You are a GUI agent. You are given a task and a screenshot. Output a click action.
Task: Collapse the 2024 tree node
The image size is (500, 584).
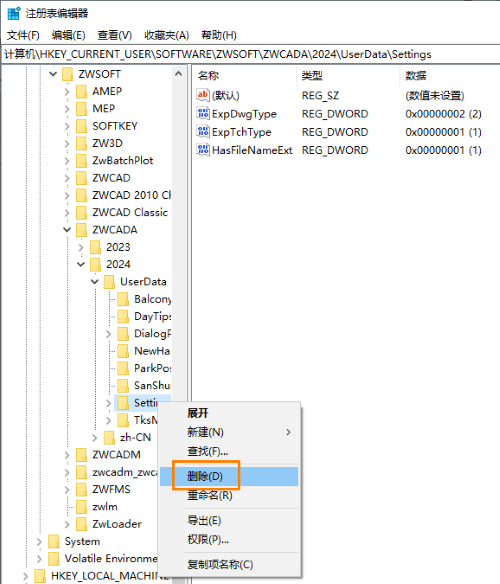point(81,264)
